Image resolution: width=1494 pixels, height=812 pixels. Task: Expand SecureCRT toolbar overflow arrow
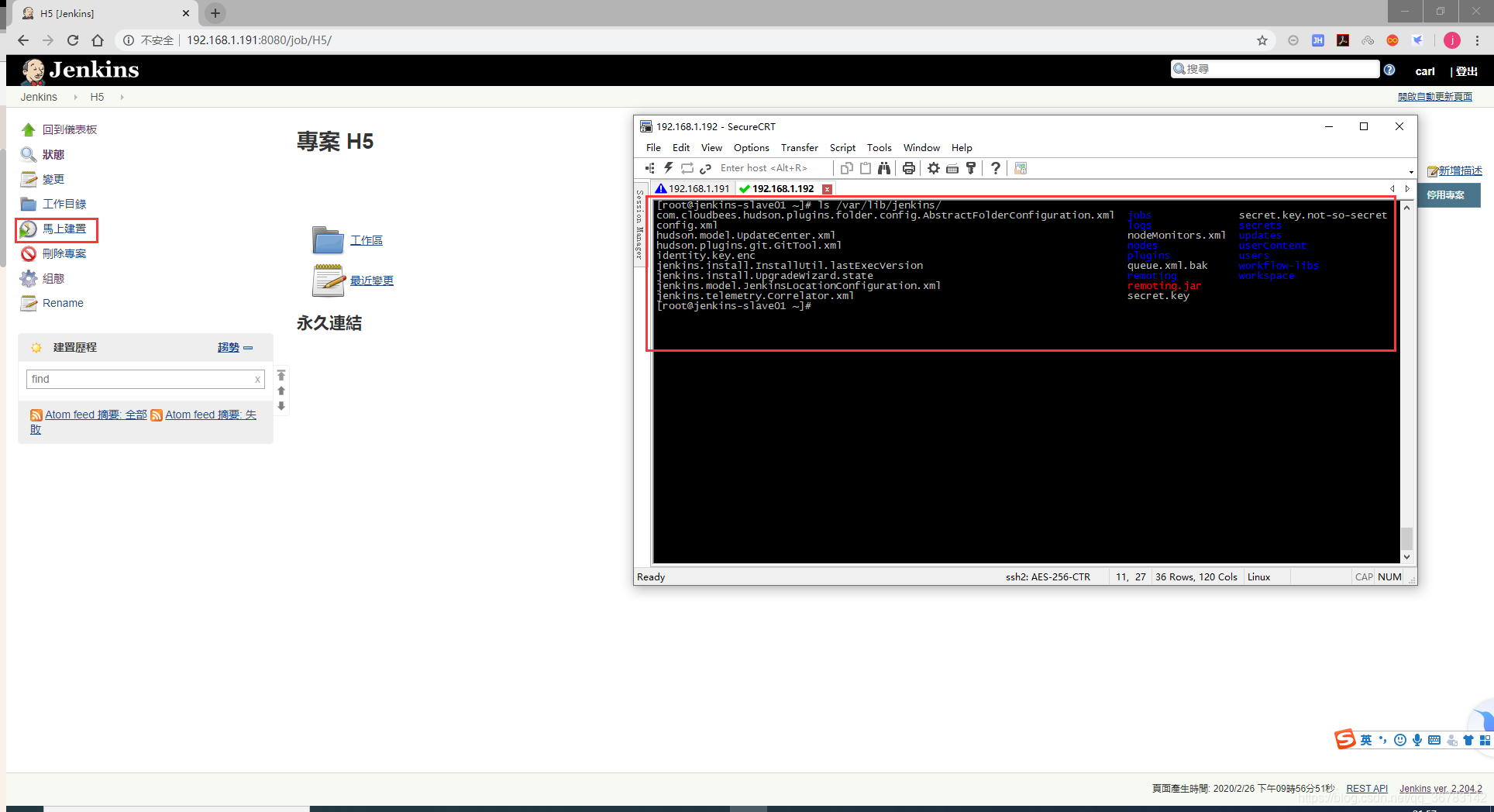(x=1411, y=172)
